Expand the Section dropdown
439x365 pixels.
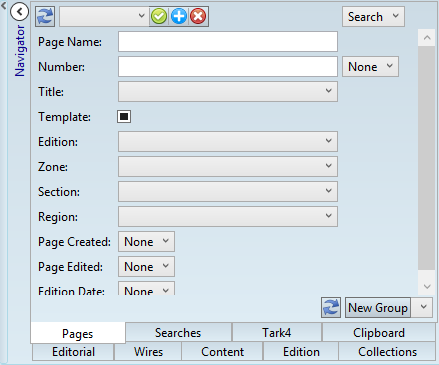[228, 192]
